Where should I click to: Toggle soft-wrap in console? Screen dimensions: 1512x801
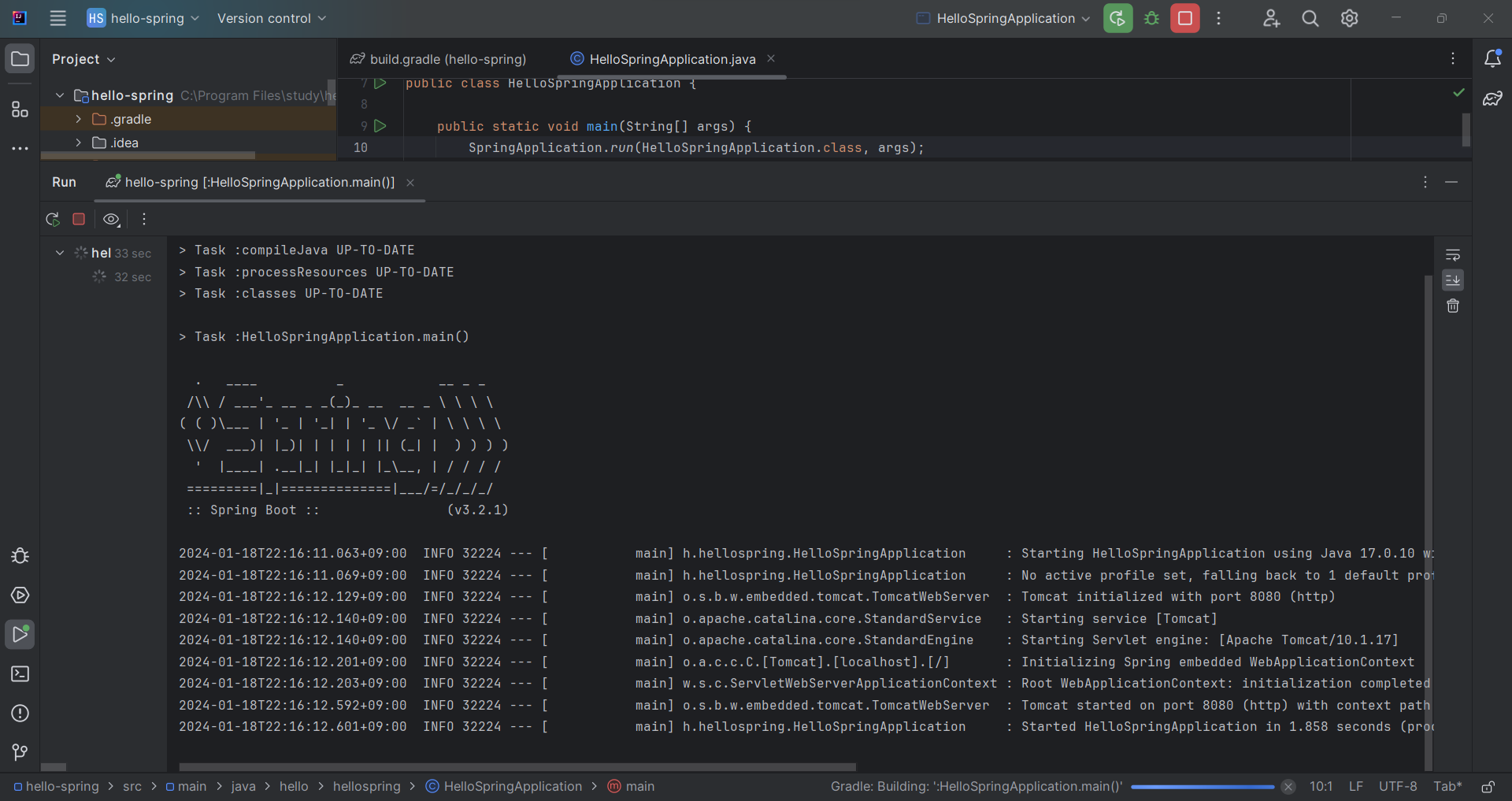(x=1453, y=254)
